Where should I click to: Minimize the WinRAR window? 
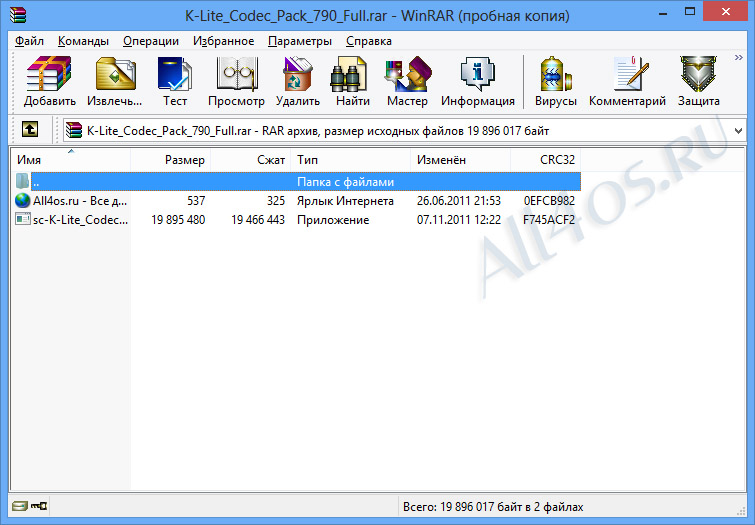(x=663, y=13)
